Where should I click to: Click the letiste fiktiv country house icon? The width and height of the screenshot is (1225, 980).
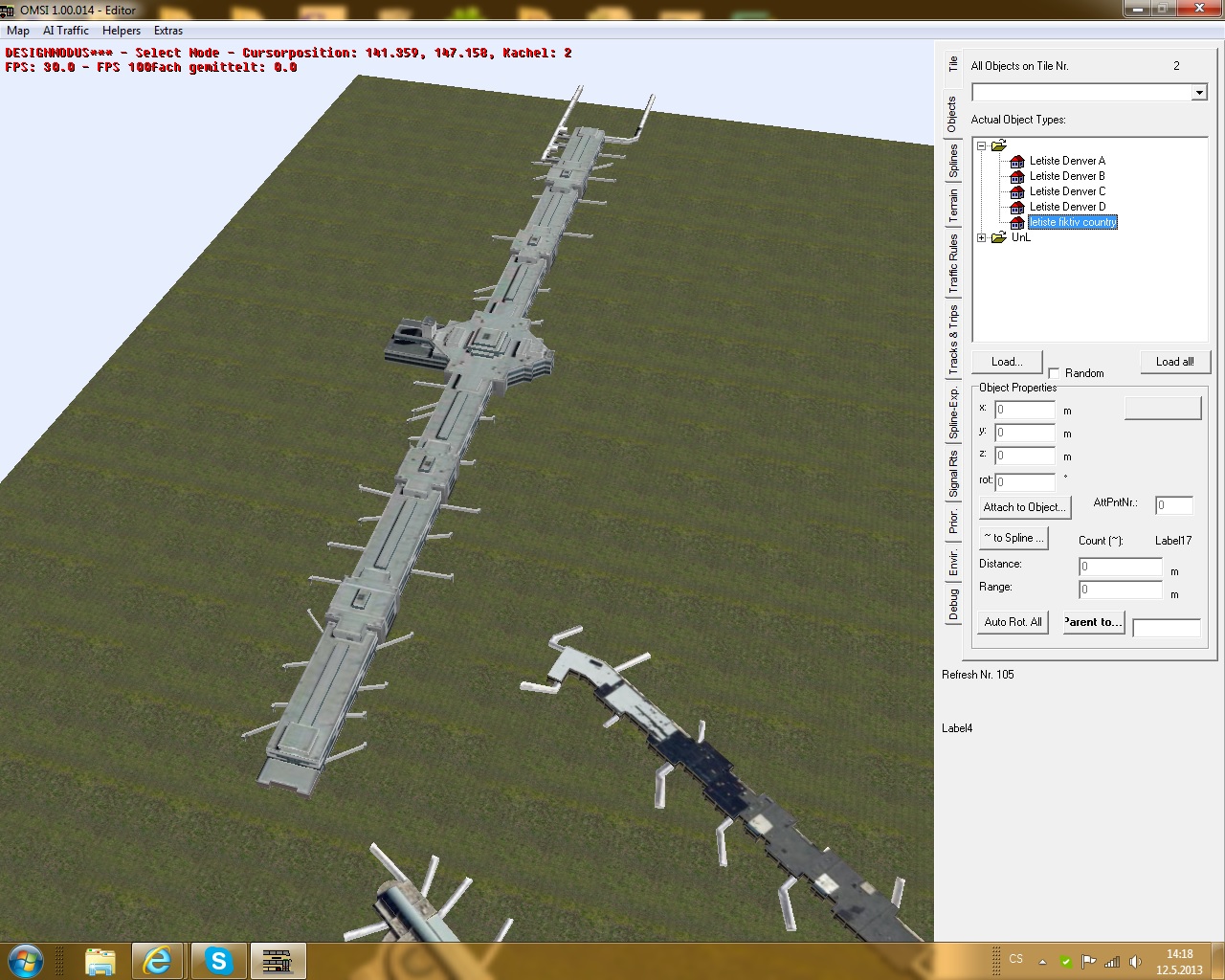(x=1017, y=222)
